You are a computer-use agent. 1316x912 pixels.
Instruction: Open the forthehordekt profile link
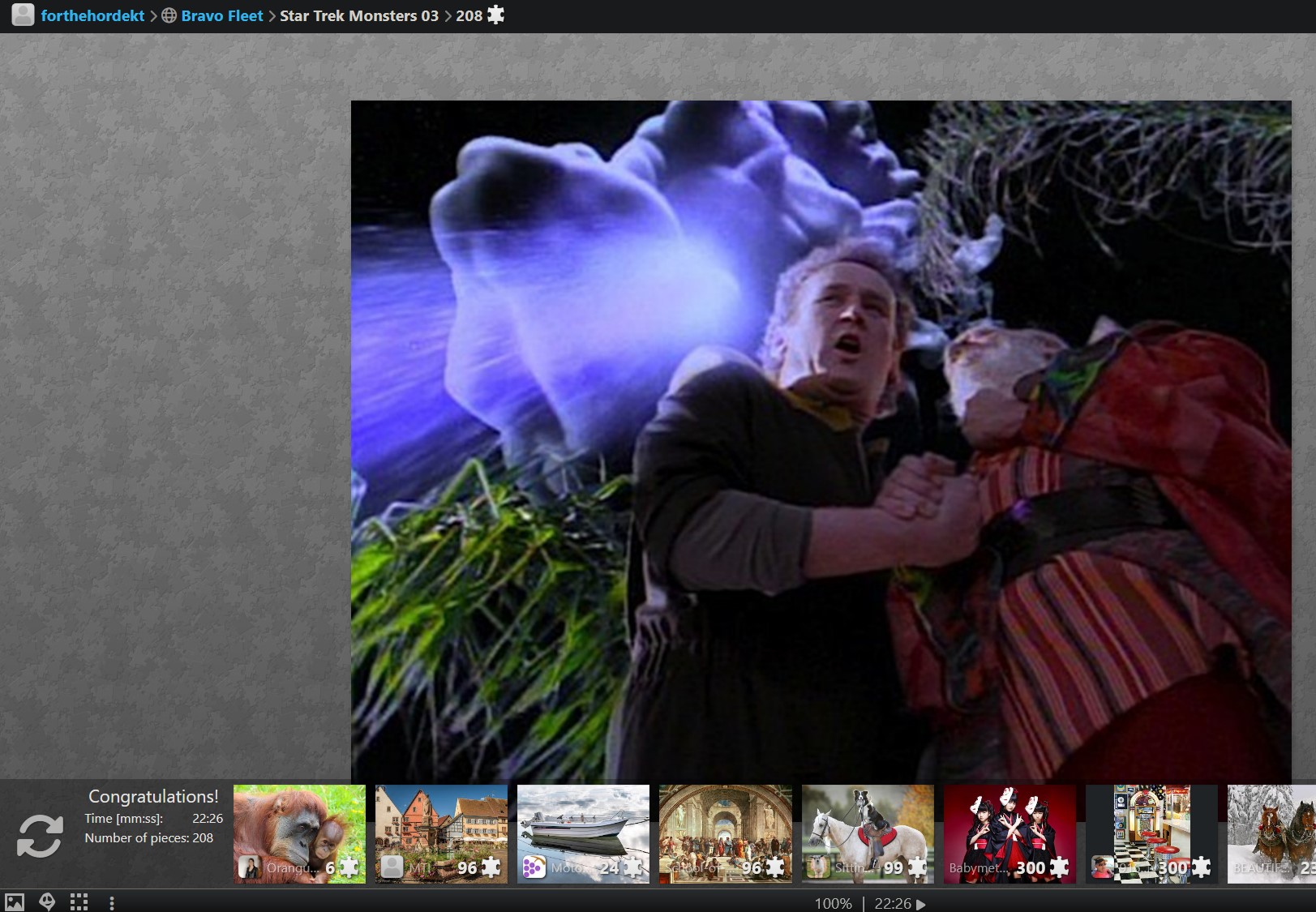pos(92,15)
